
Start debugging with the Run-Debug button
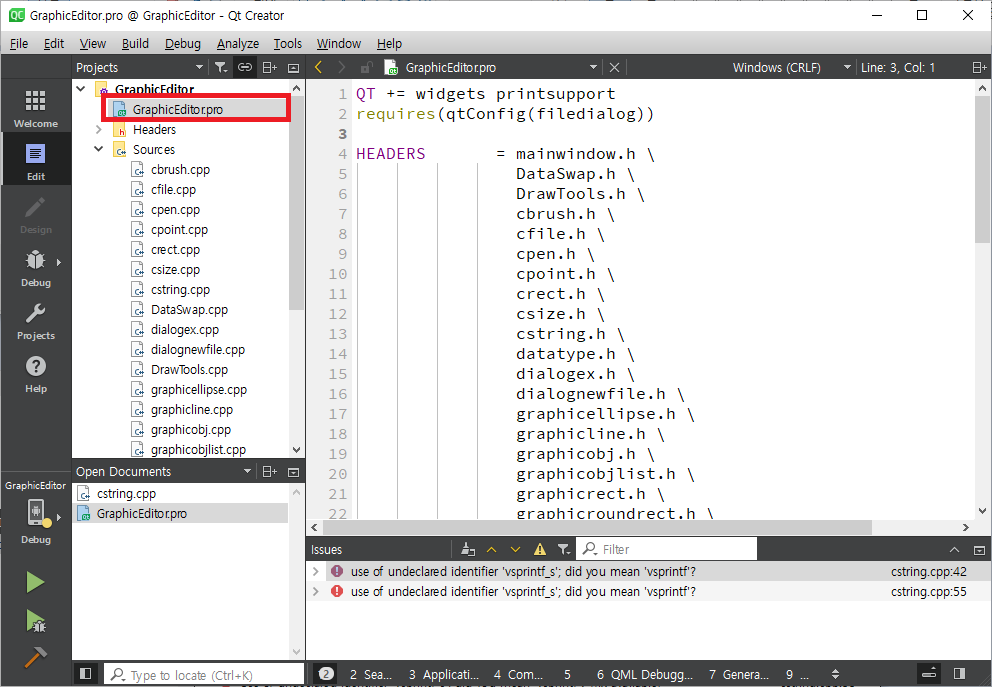click(x=35, y=621)
